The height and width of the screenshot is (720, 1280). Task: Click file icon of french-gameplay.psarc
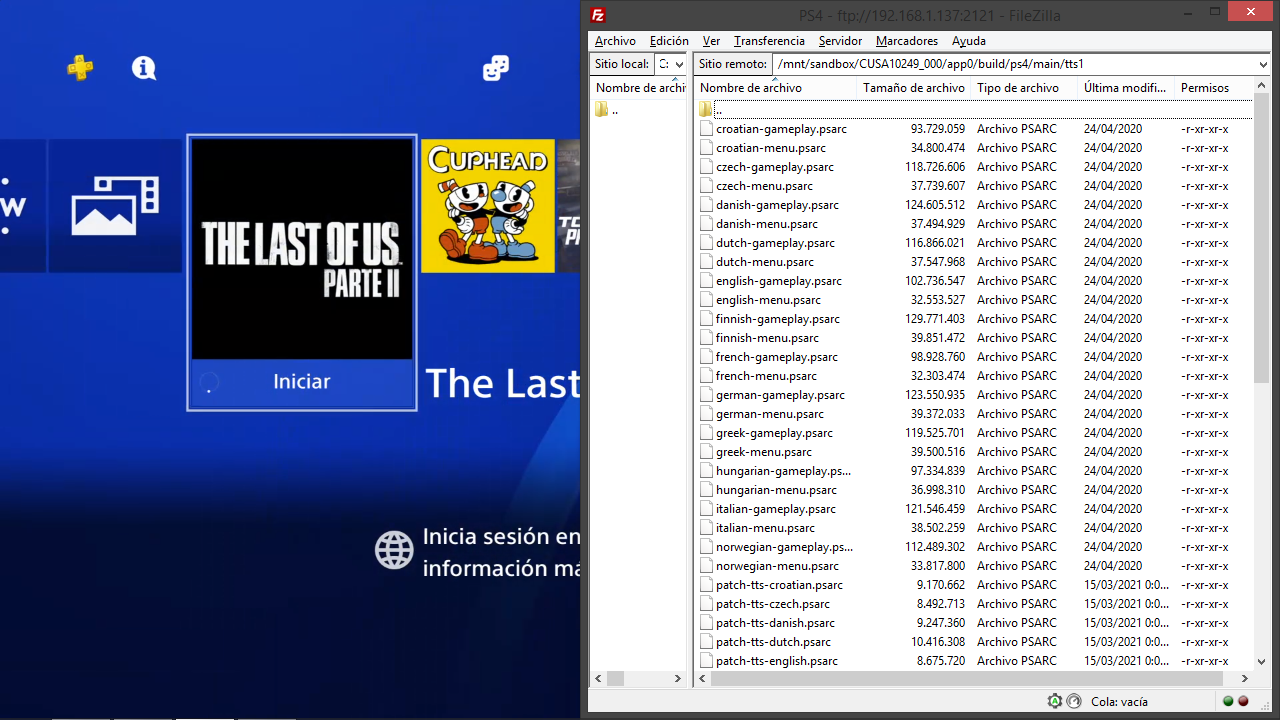[707, 357]
